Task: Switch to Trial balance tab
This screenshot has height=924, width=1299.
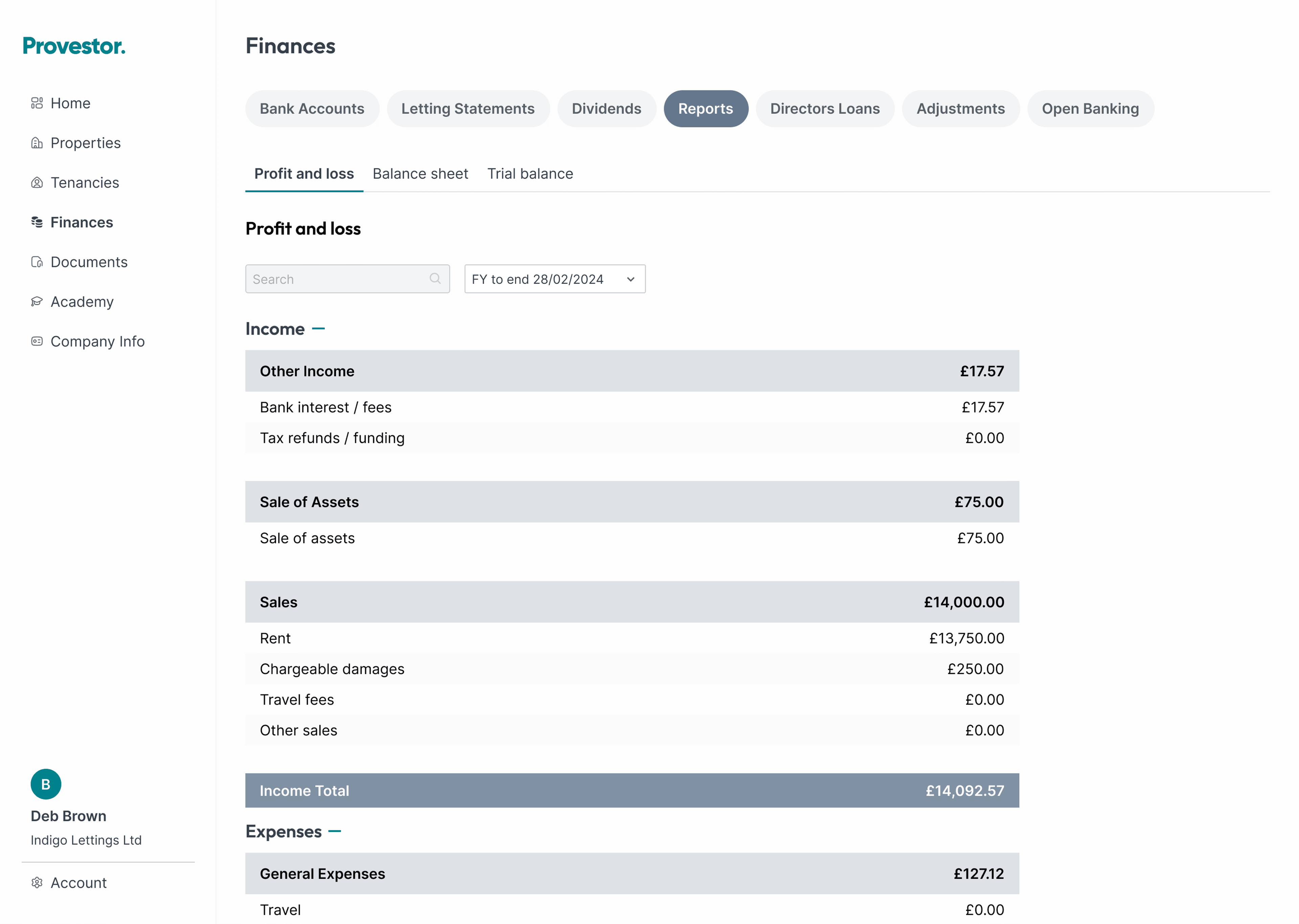Action: point(529,174)
